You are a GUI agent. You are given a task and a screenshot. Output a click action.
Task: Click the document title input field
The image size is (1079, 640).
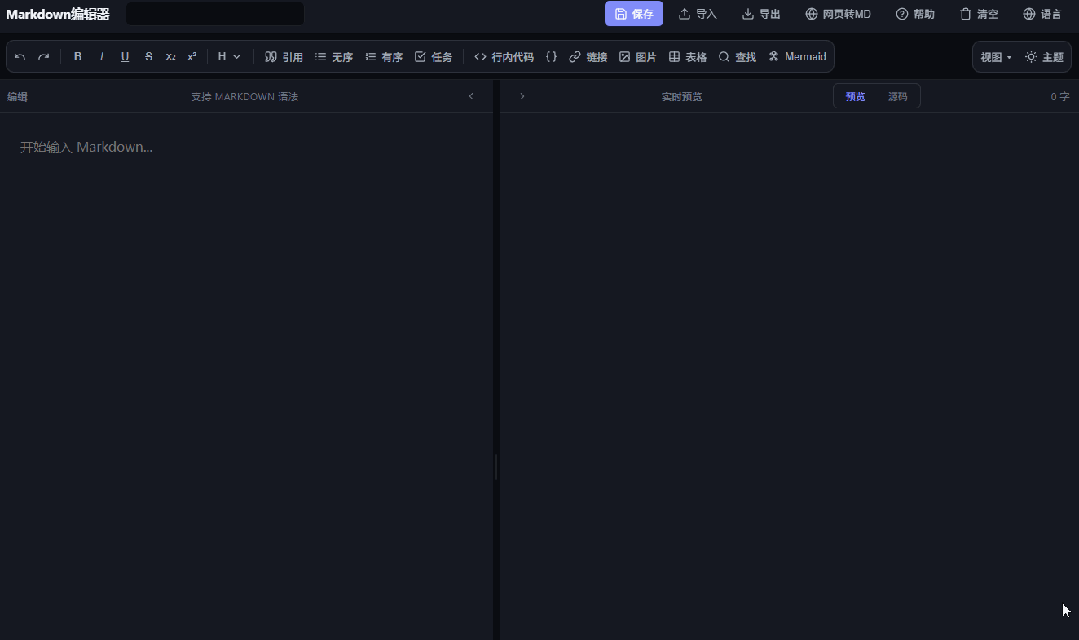215,14
